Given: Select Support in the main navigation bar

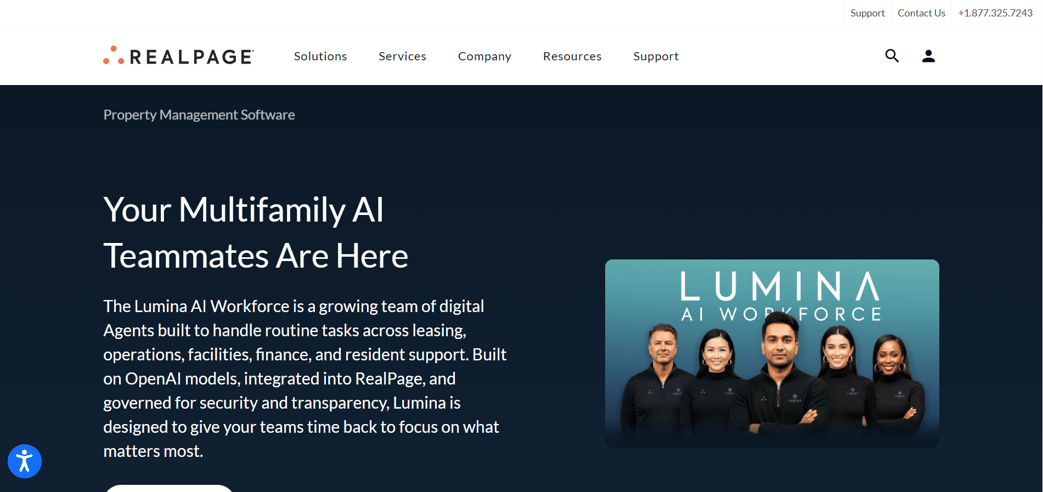Looking at the screenshot, I should tap(656, 56).
